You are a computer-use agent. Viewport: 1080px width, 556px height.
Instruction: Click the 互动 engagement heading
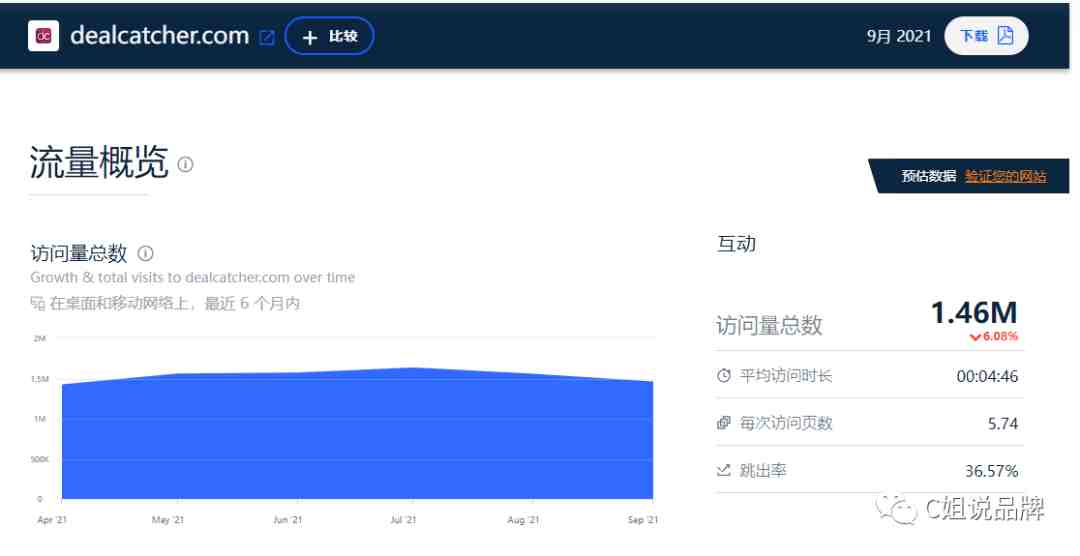[x=736, y=244]
